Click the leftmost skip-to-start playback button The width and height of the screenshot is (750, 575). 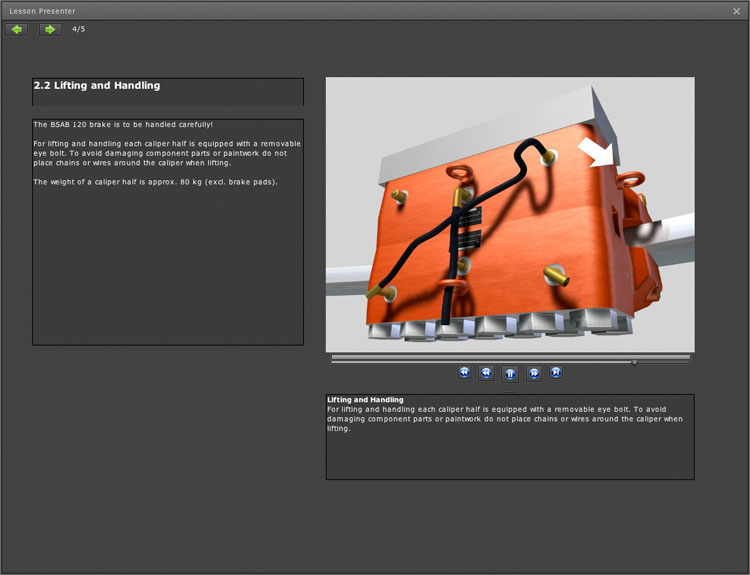click(464, 372)
